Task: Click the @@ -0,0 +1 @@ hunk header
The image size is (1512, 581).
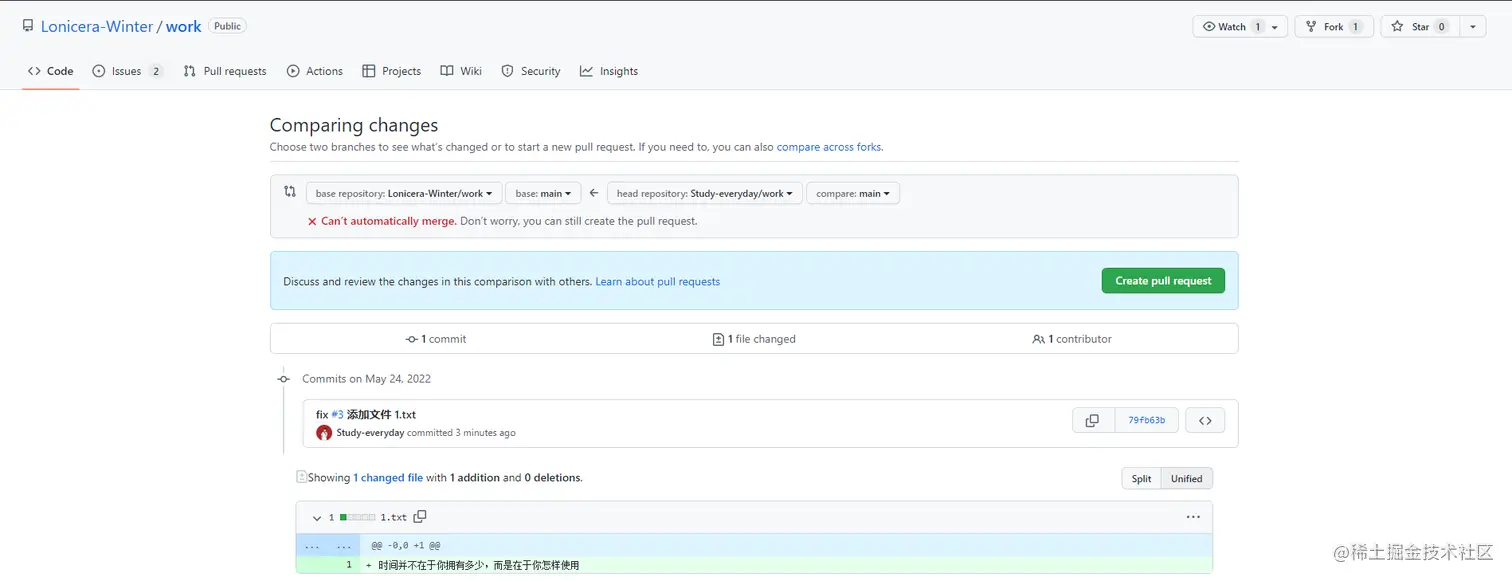Action: click(406, 546)
